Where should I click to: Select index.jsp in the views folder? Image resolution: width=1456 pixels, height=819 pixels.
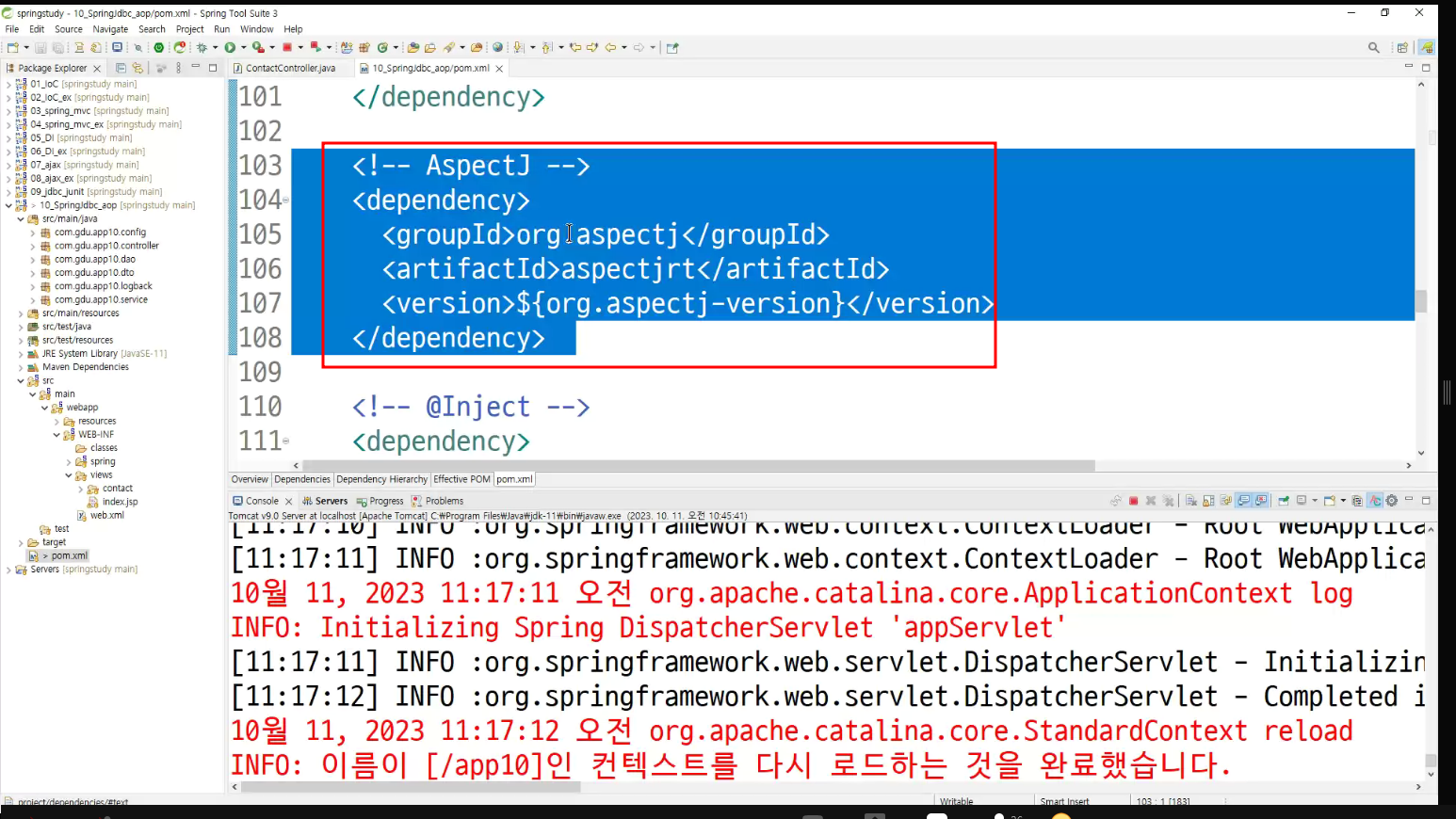[x=120, y=502]
